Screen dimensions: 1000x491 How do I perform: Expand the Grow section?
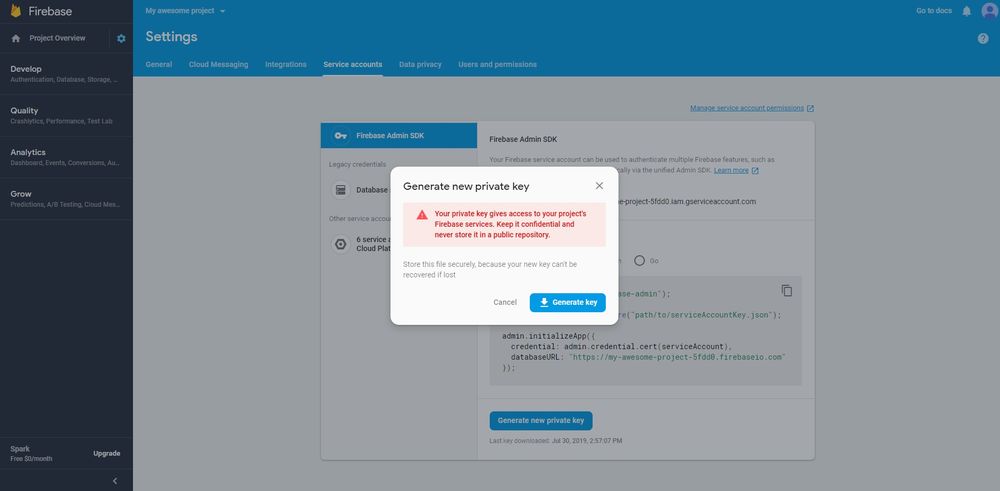point(66,199)
